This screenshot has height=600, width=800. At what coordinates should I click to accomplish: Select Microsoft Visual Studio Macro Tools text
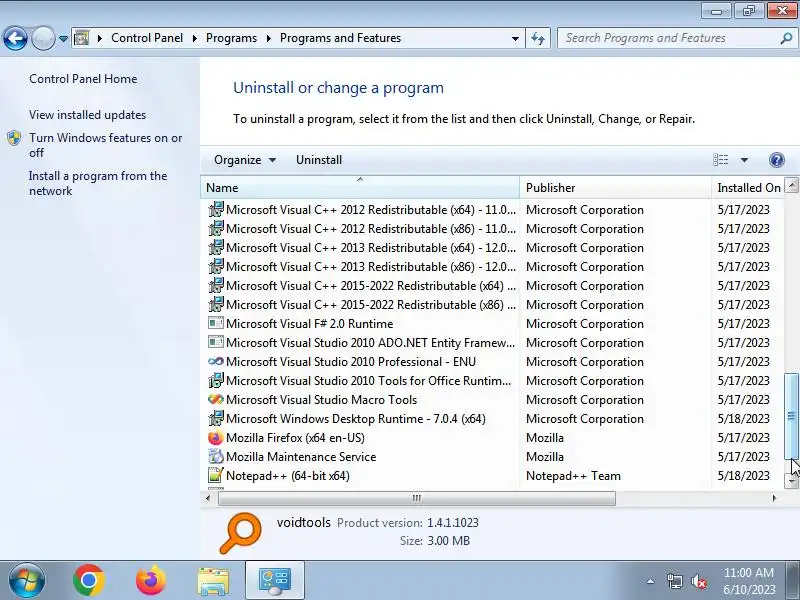[x=321, y=399]
